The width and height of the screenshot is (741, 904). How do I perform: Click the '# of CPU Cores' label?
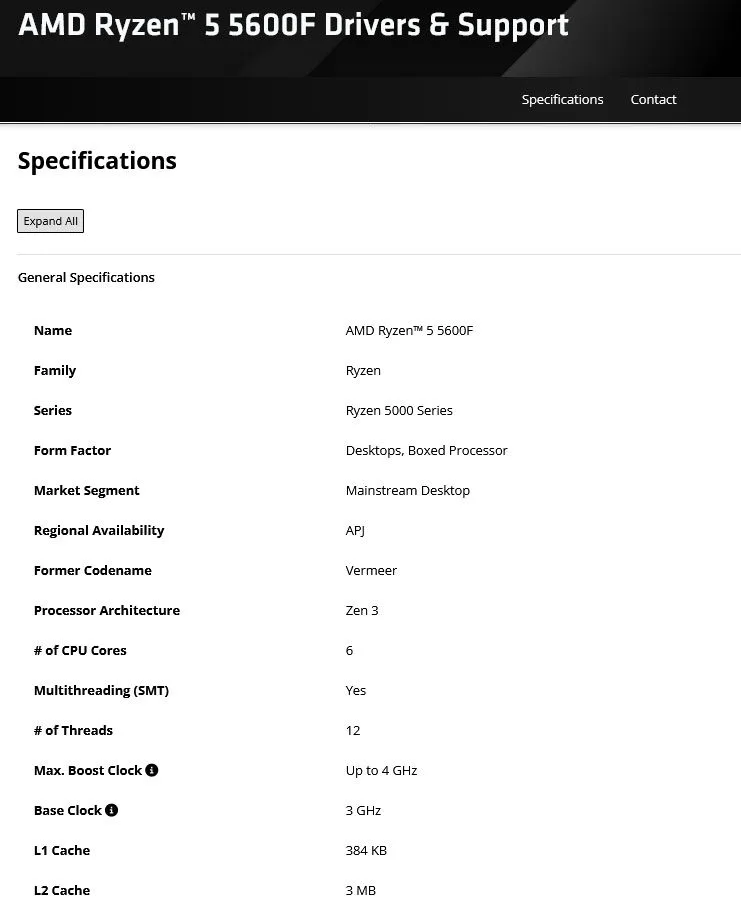(x=80, y=650)
